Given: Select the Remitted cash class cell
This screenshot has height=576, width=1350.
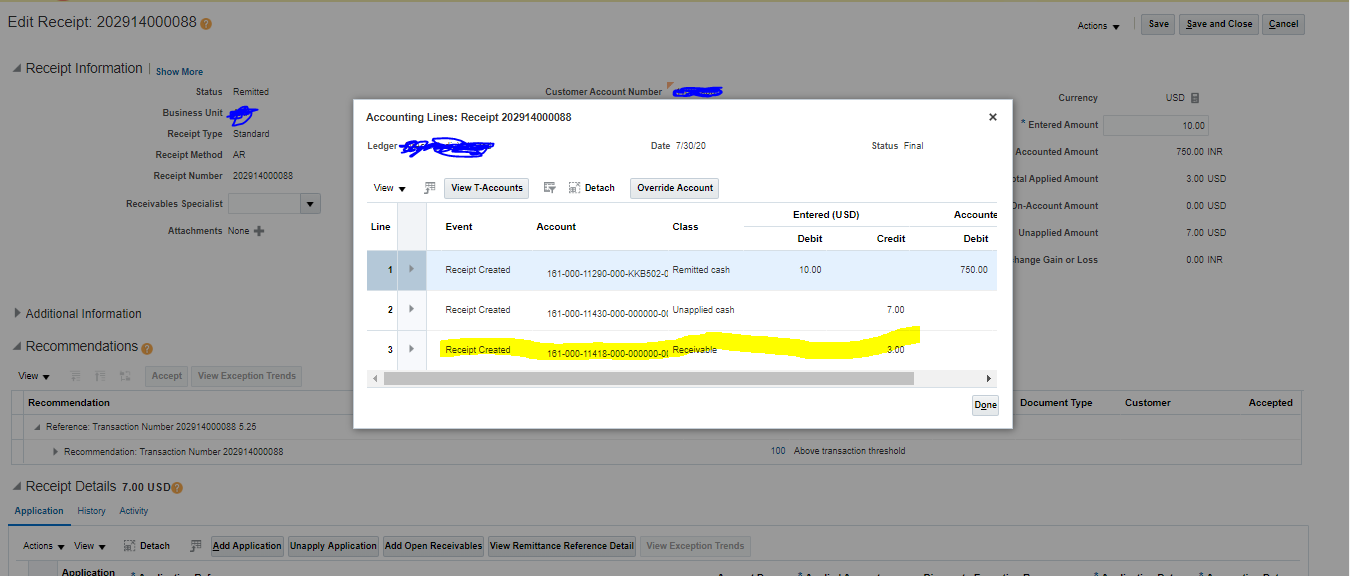Looking at the screenshot, I should click(701, 270).
